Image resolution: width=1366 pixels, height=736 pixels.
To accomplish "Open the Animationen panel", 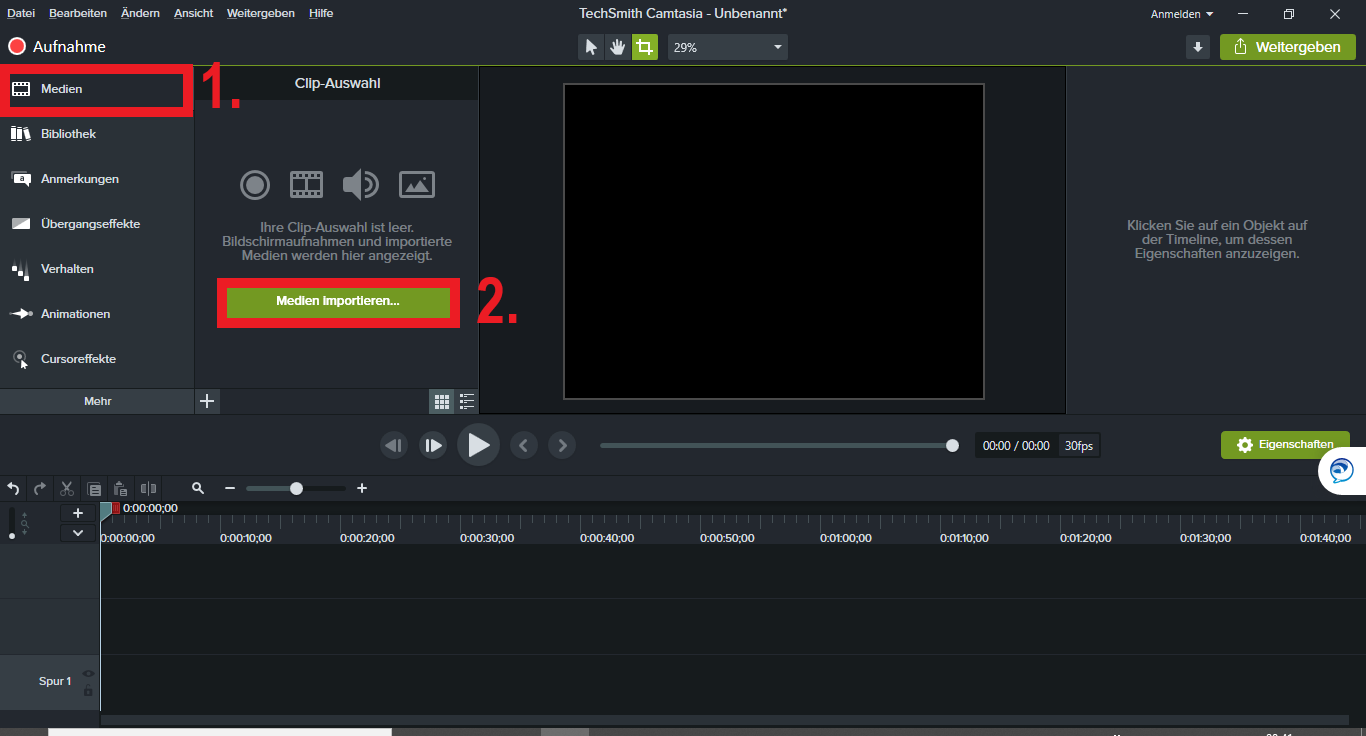I will [x=97, y=314].
